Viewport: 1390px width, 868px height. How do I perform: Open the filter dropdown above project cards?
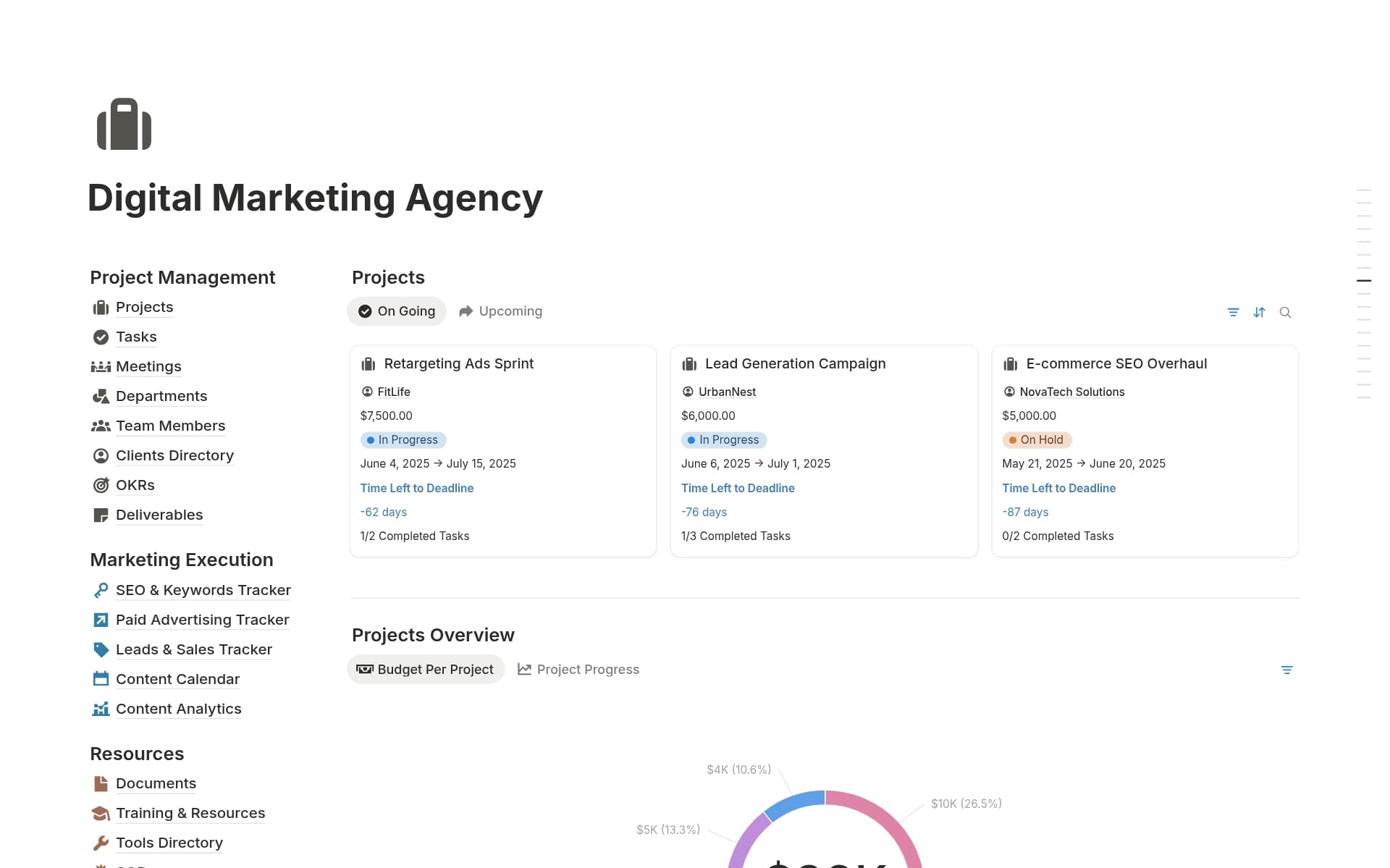pyautogui.click(x=1234, y=312)
